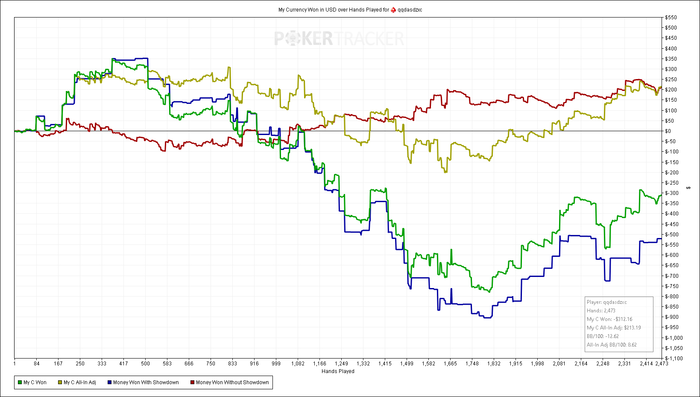Image resolution: width=700 pixels, height=397 pixels.
Task: Click the PokerStars site icon in chart title
Action: pyautogui.click(x=393, y=9)
